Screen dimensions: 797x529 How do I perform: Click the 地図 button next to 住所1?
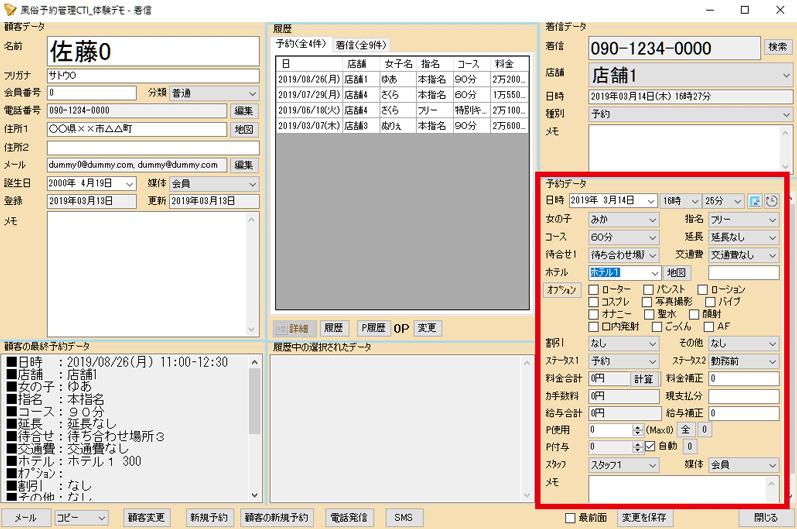click(x=244, y=129)
